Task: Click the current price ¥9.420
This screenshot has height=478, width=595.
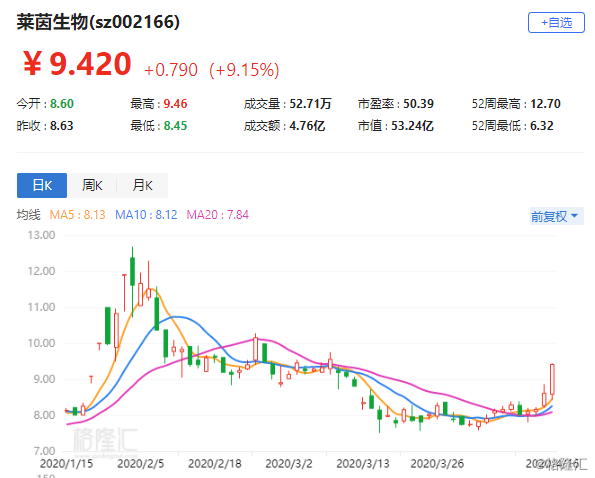Action: 77,64
